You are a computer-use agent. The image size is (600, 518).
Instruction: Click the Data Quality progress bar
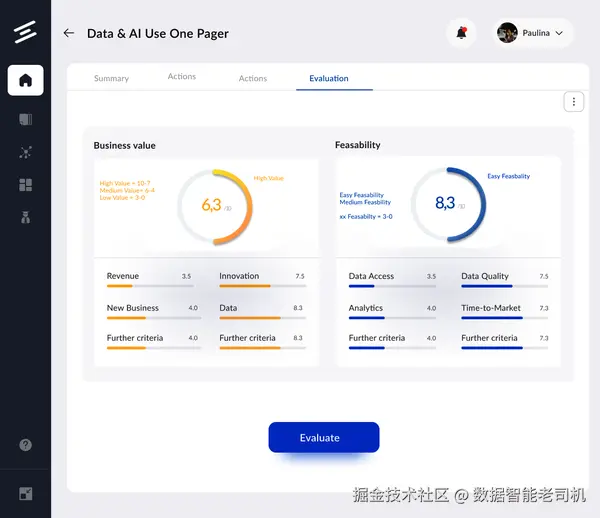point(505,286)
